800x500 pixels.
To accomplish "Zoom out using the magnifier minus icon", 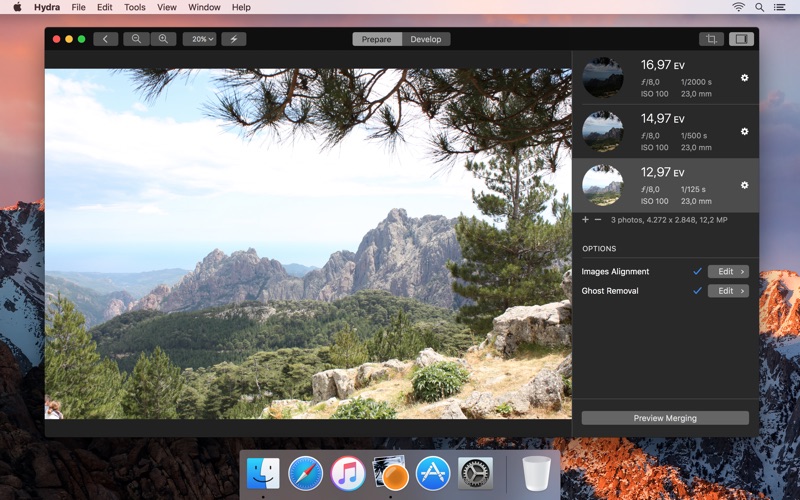I will [x=136, y=39].
